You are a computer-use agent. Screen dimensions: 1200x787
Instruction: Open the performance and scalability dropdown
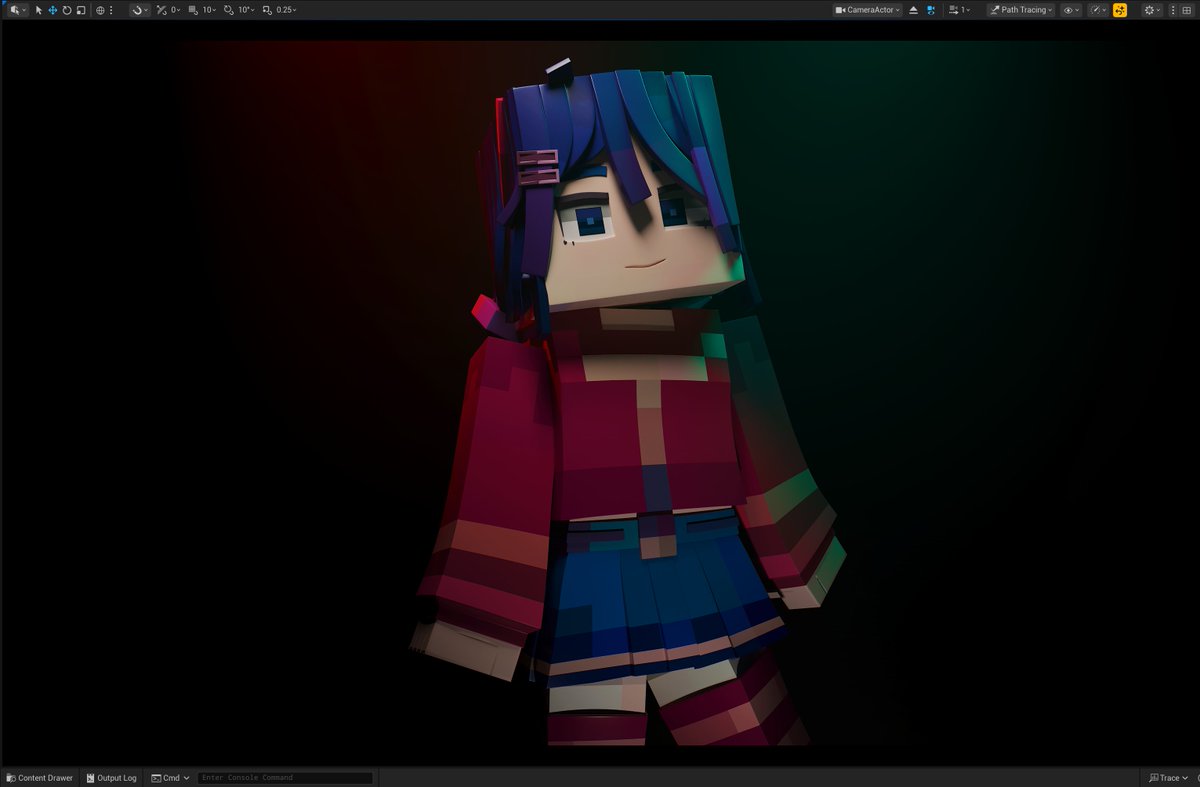1098,10
